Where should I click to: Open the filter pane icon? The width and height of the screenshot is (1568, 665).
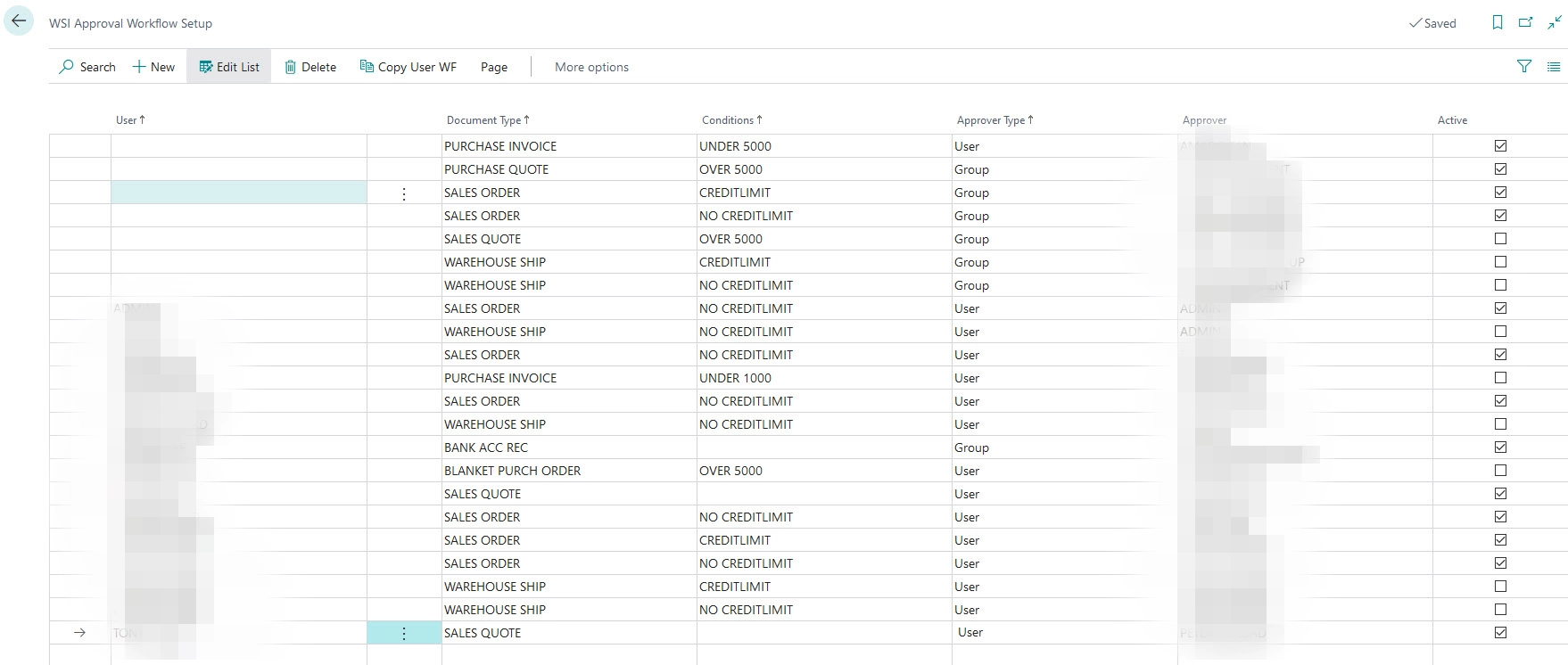(1524, 66)
